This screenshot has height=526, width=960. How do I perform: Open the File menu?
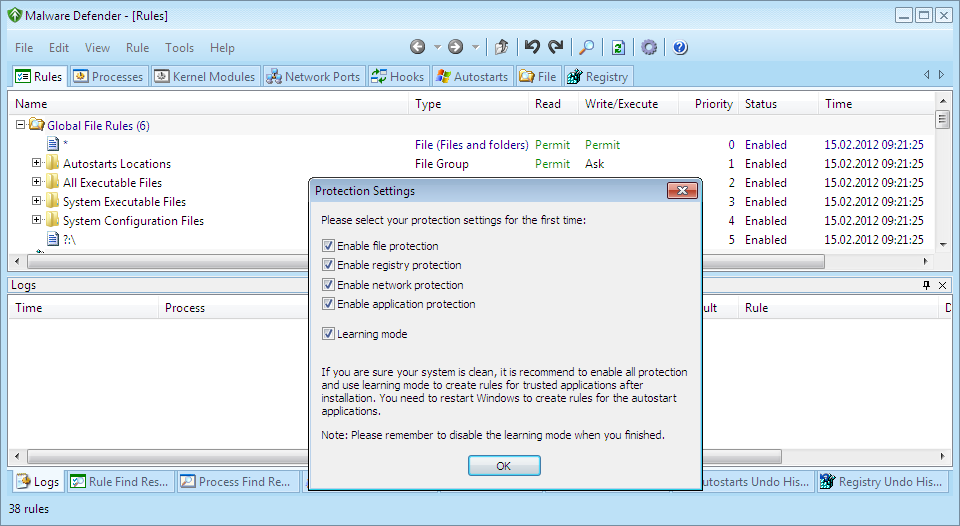(24, 48)
